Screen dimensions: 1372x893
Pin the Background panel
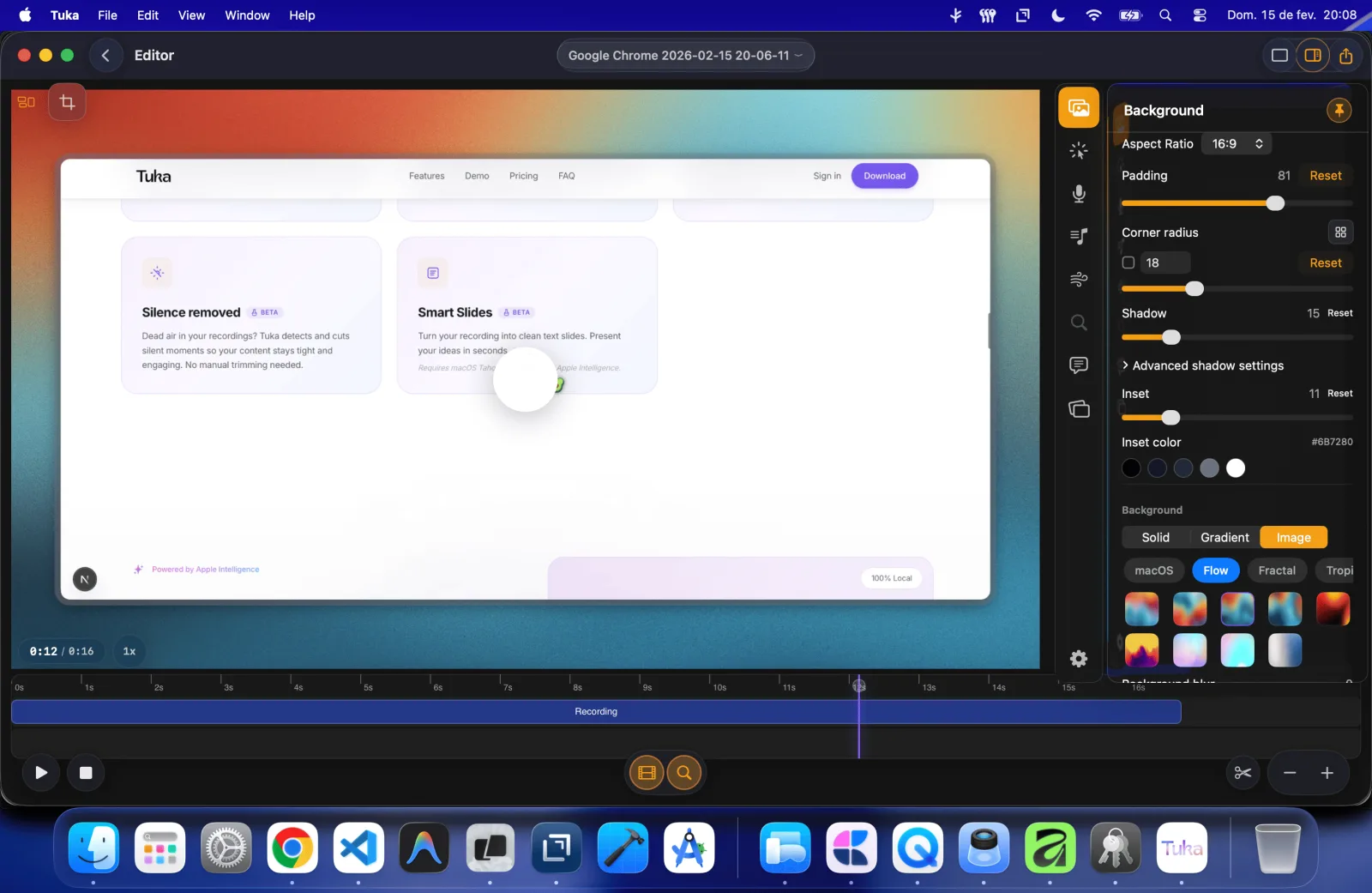coord(1339,110)
